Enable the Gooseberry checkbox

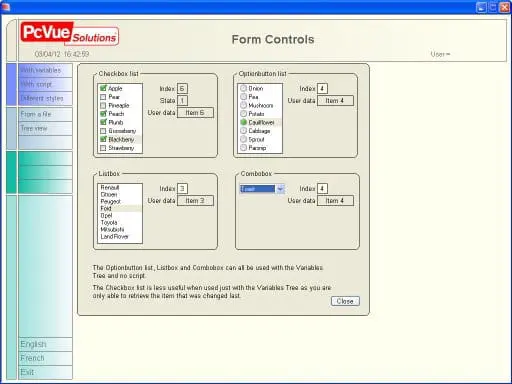pyautogui.click(x=103, y=131)
